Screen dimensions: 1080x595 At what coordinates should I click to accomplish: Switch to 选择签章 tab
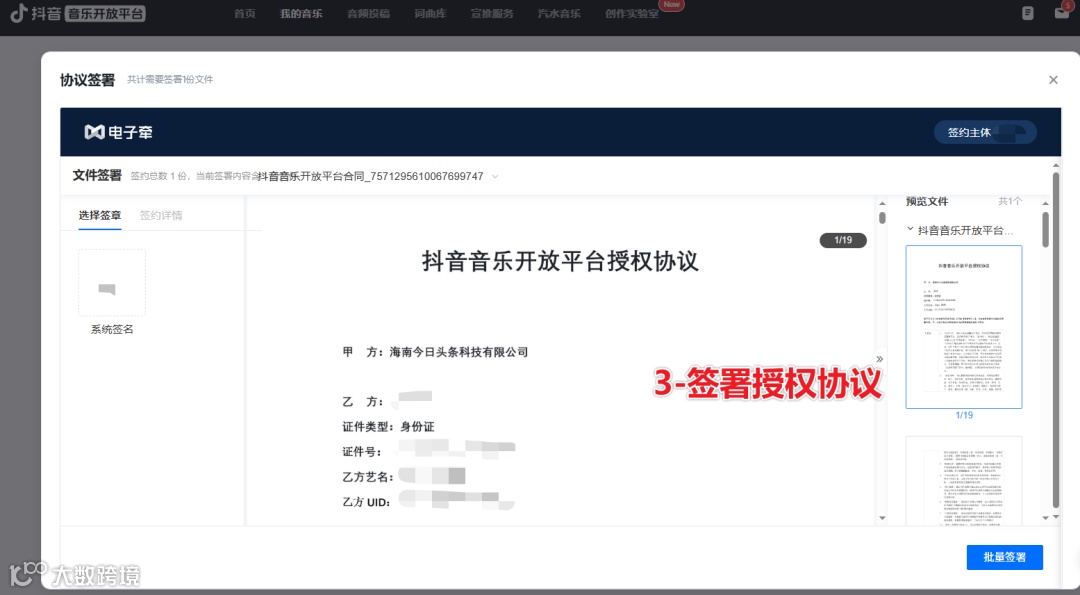(x=100, y=216)
